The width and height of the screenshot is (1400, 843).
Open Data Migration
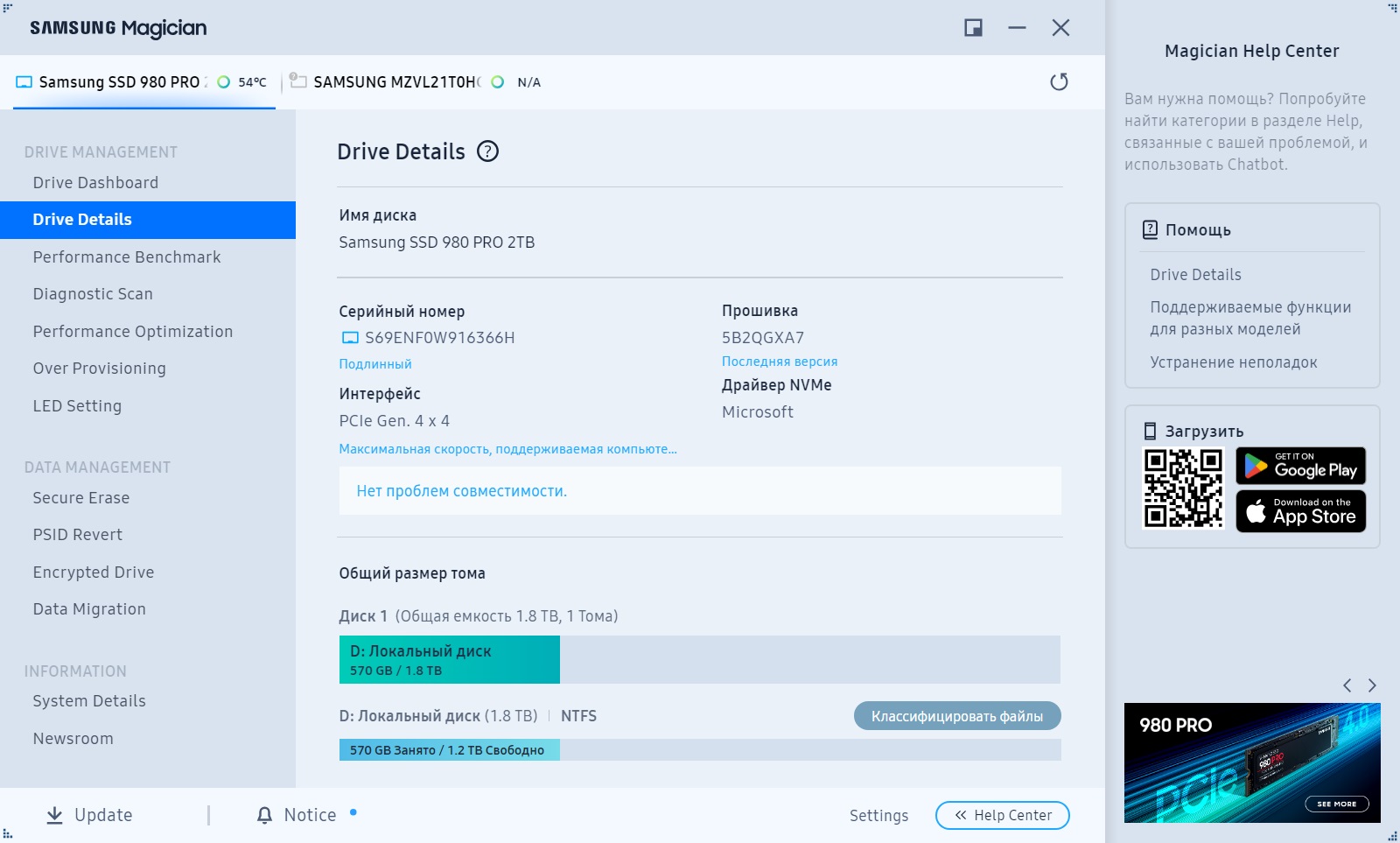89,609
